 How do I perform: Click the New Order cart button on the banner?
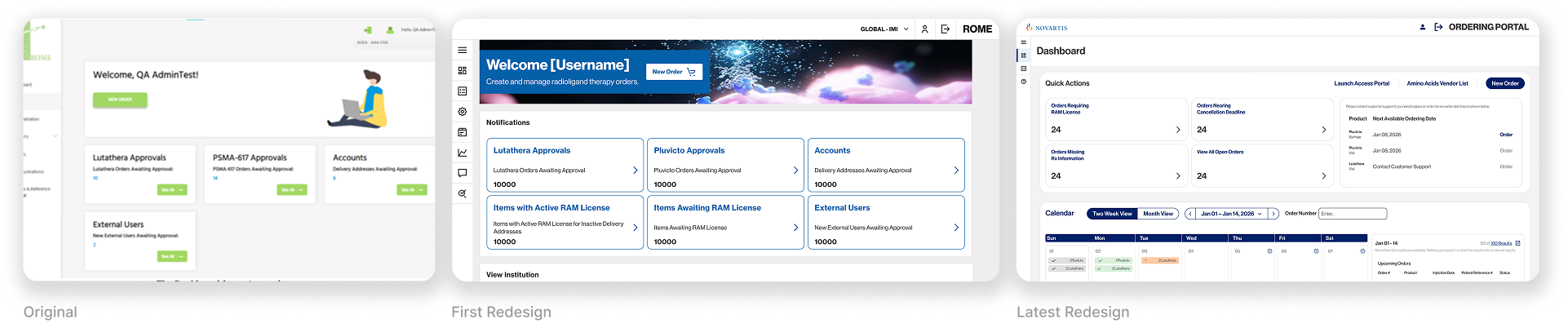point(674,72)
